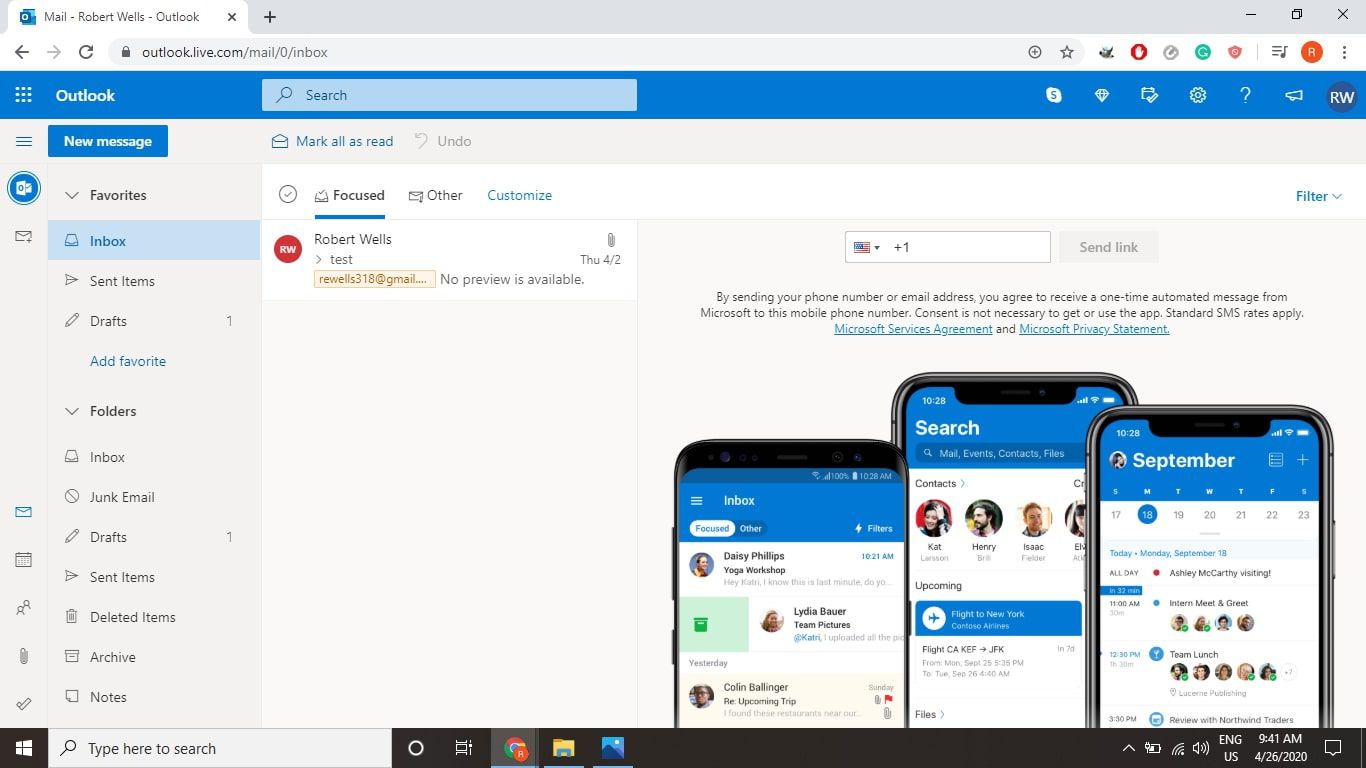The height and width of the screenshot is (768, 1366).
Task: Open the country code flag dropdown
Action: coord(866,247)
